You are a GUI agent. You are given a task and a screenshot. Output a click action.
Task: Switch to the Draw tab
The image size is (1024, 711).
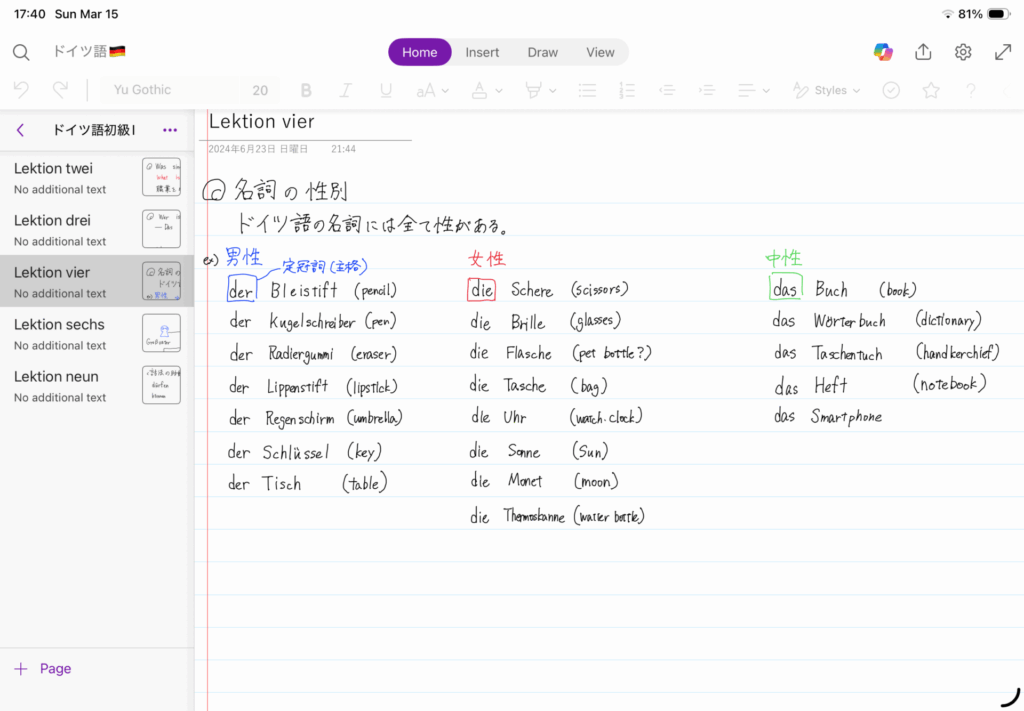click(x=543, y=52)
